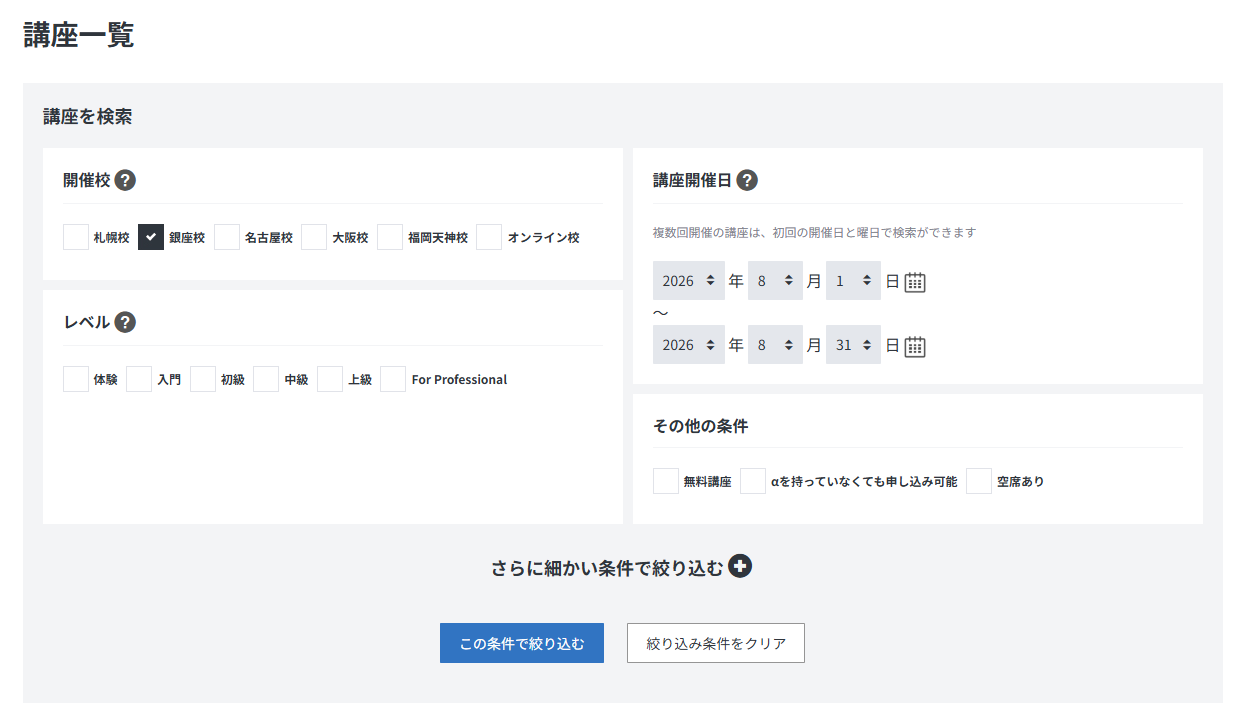1243x724 pixels.
Task: Check the 札幌校 checkbox
Action: point(76,237)
